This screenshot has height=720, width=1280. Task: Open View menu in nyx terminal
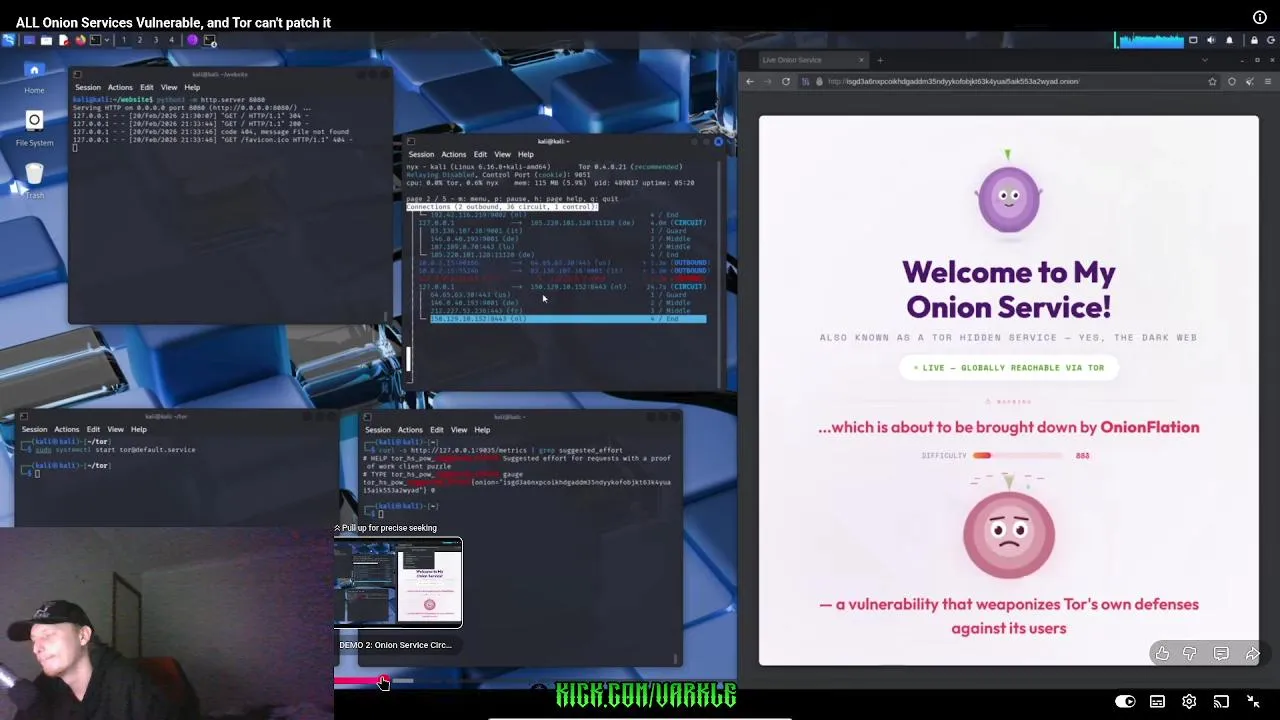tap(502, 154)
